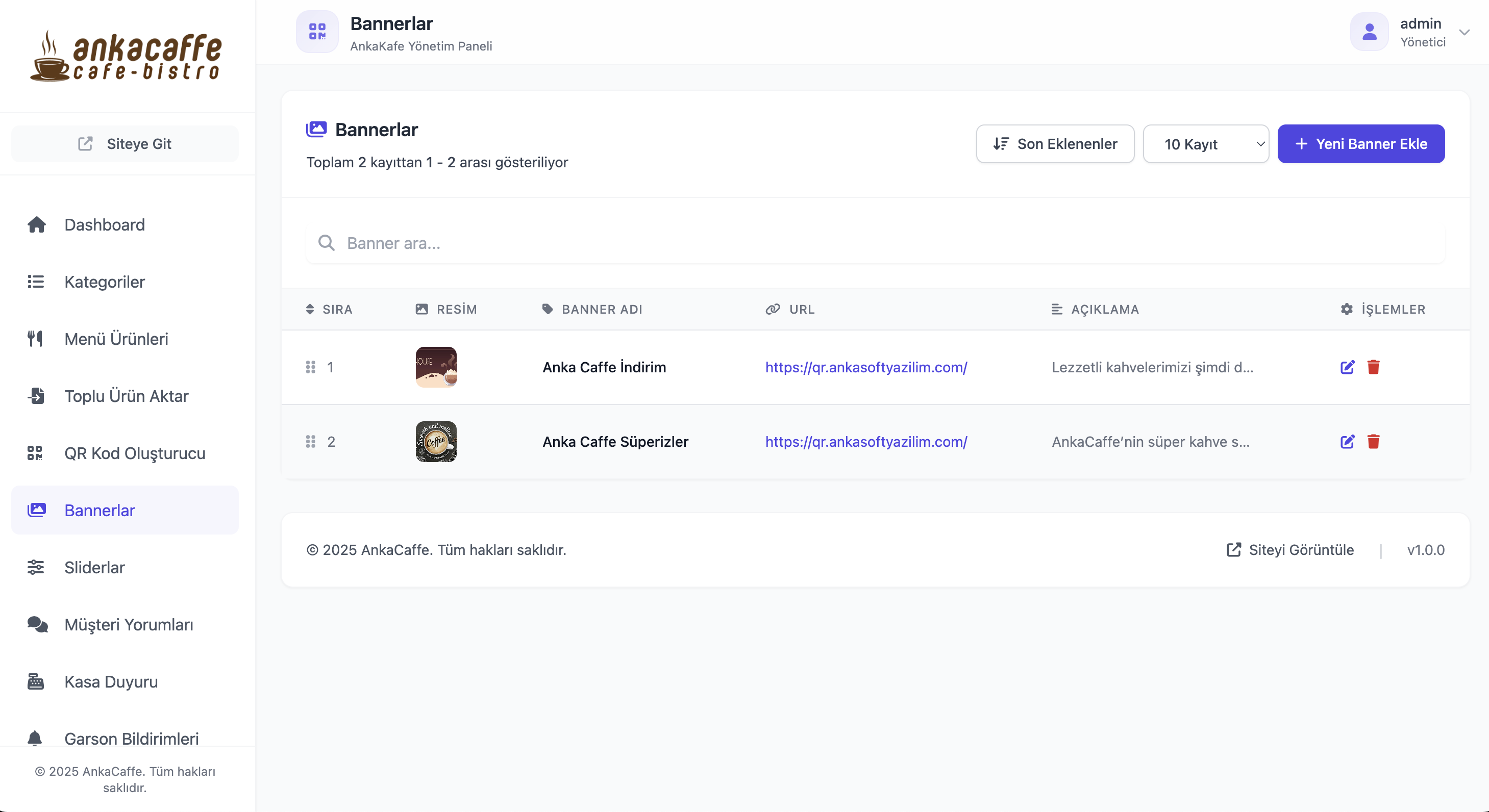This screenshot has width=1489, height=812.
Task: Open Dashboard from the sidebar
Action: coord(125,225)
